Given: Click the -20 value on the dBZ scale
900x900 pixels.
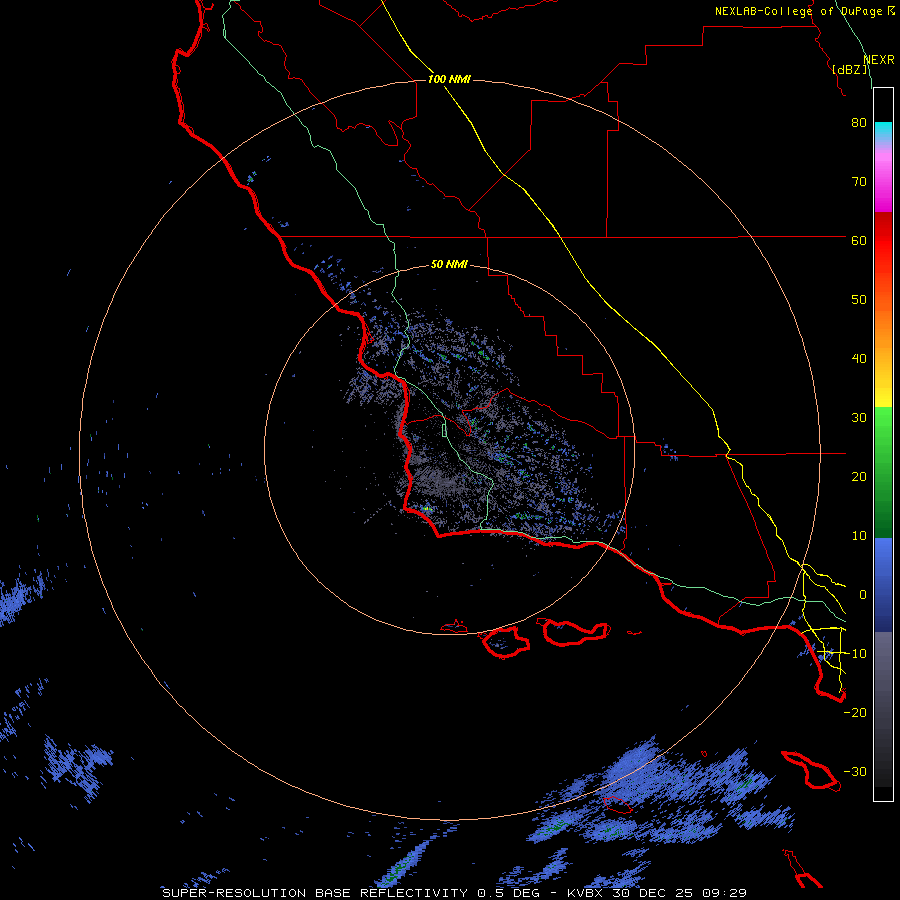Looking at the screenshot, I should tap(855, 712).
